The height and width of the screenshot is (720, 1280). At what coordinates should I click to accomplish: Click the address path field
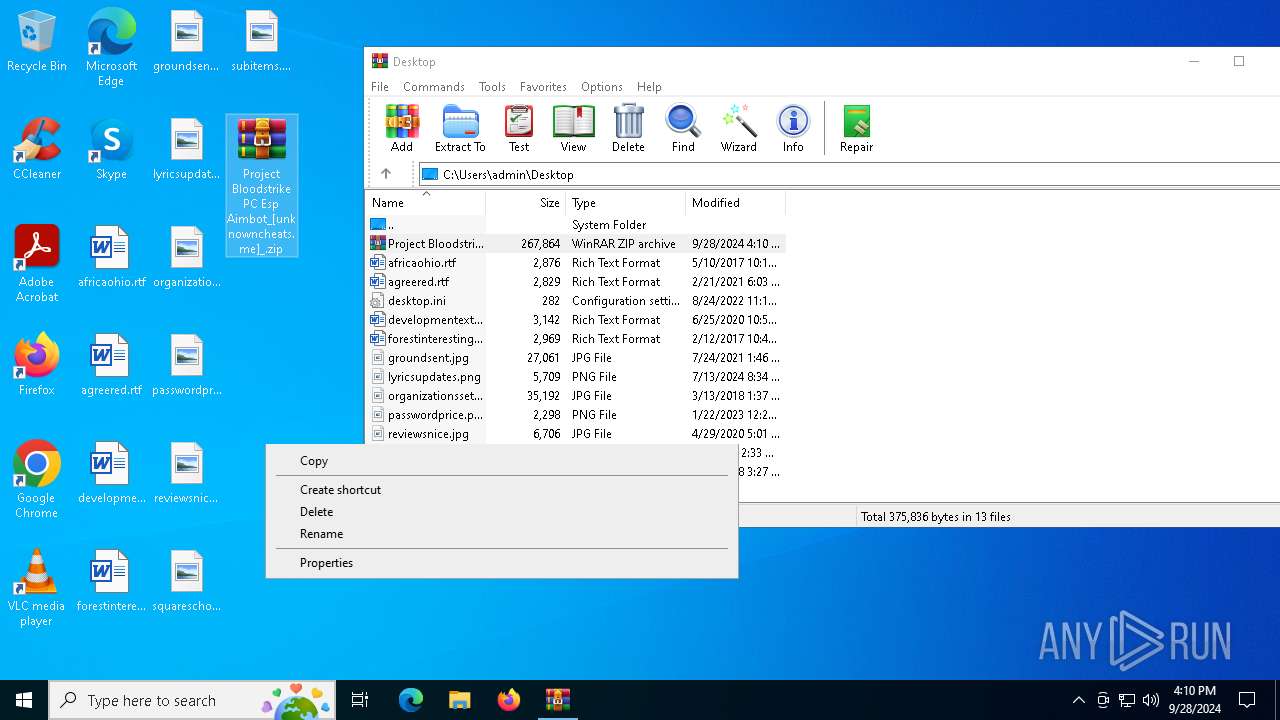(x=850, y=174)
